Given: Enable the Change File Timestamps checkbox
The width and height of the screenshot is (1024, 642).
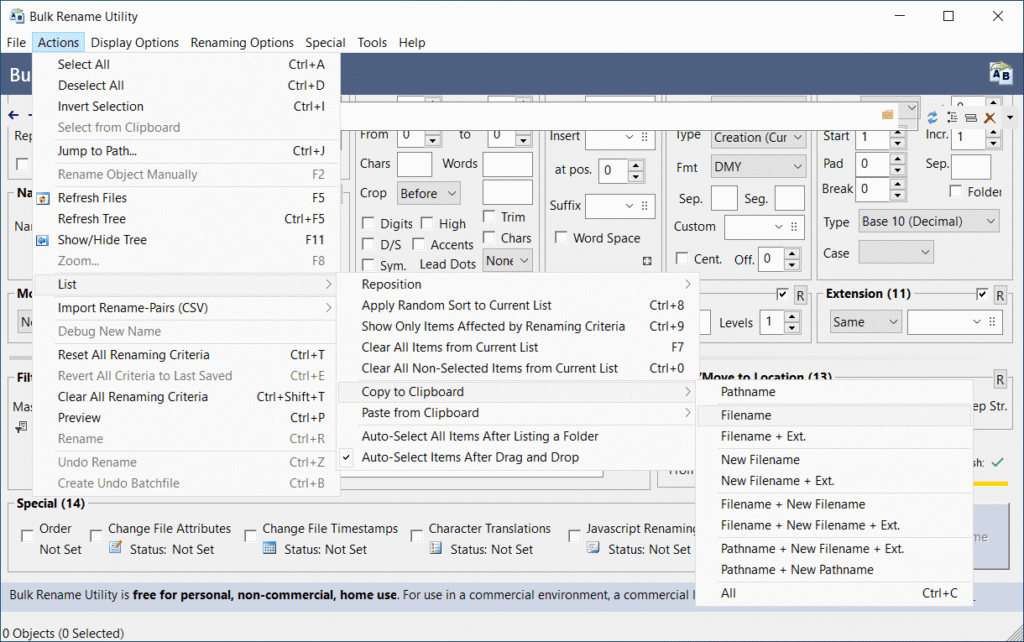Looking at the screenshot, I should 250,536.
